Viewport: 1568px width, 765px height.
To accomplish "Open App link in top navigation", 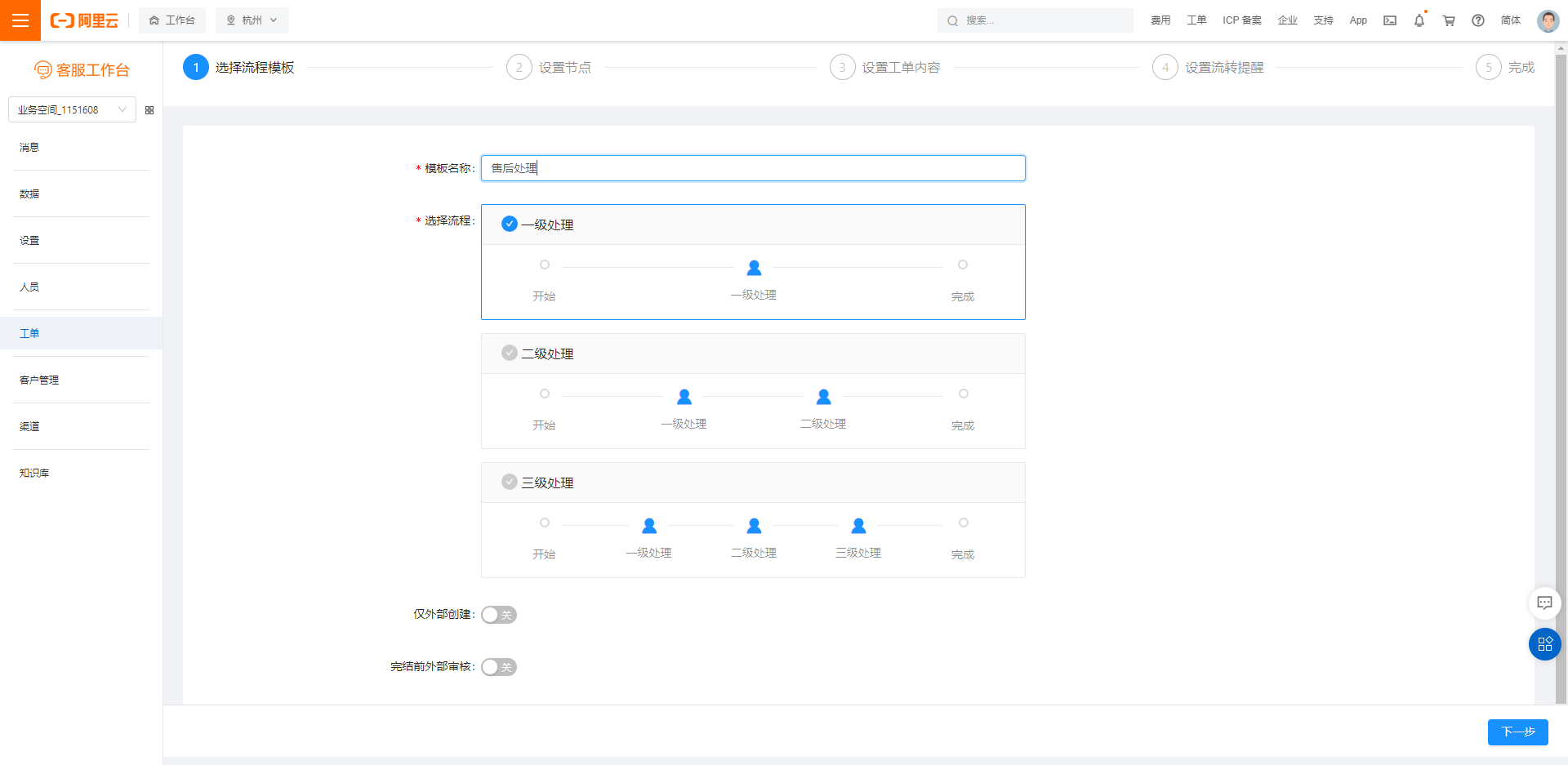I will point(1358,20).
